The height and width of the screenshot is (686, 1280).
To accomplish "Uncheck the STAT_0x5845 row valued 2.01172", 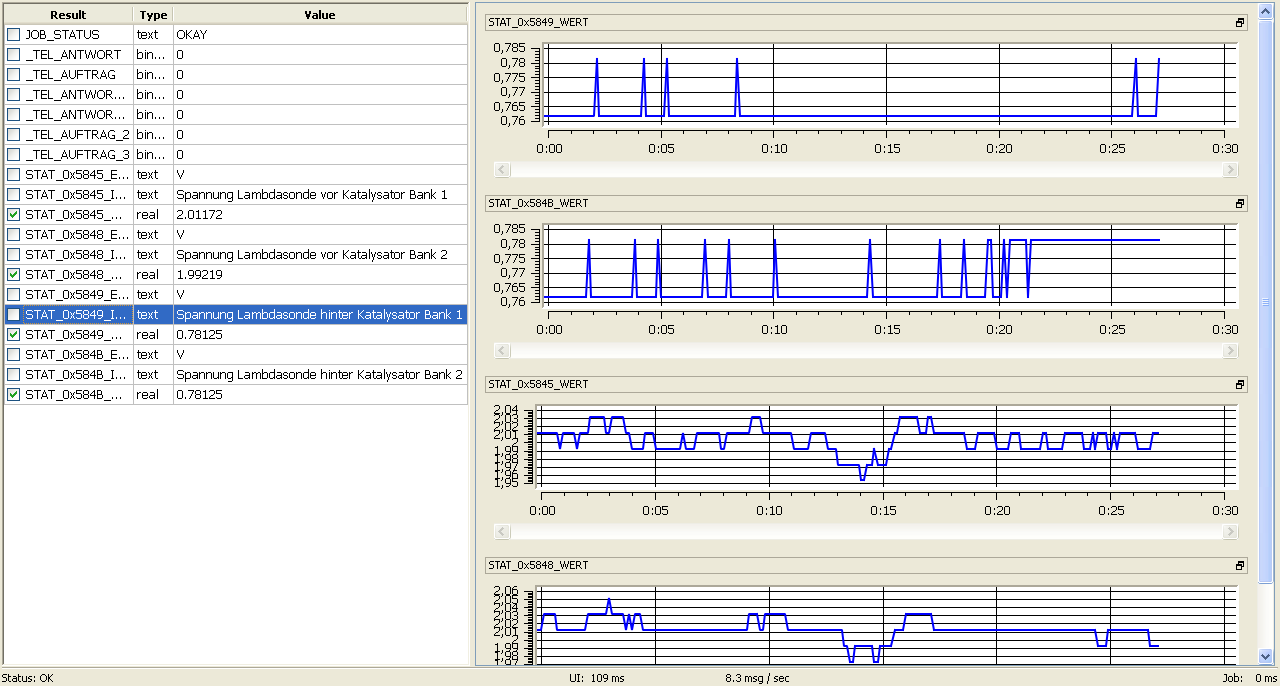I will coord(13,214).
